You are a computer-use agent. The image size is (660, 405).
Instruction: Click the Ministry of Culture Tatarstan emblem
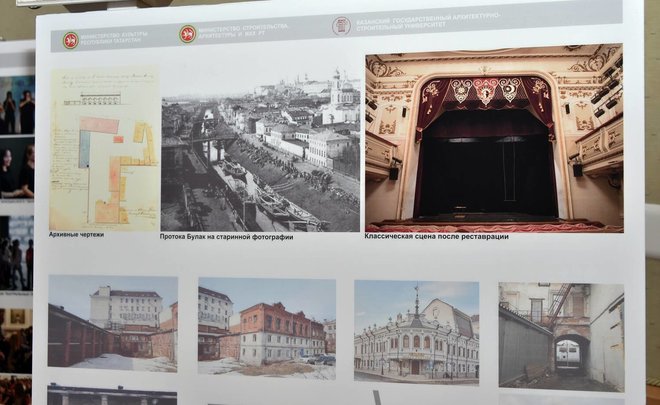[70, 40]
